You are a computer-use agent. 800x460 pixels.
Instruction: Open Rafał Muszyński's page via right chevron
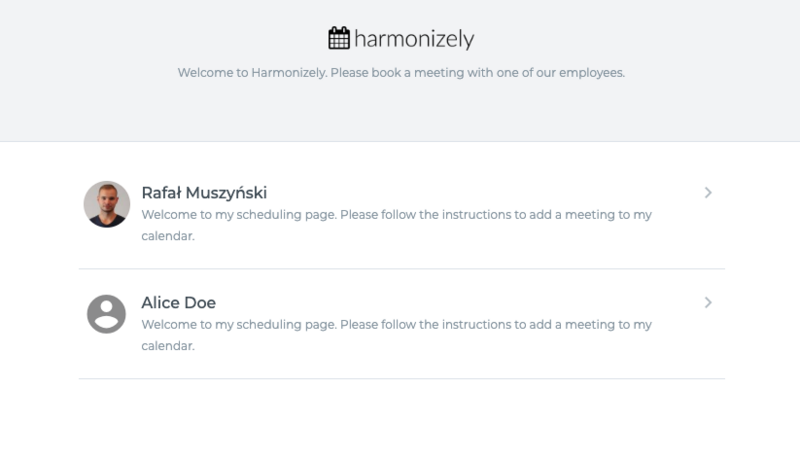point(708,192)
